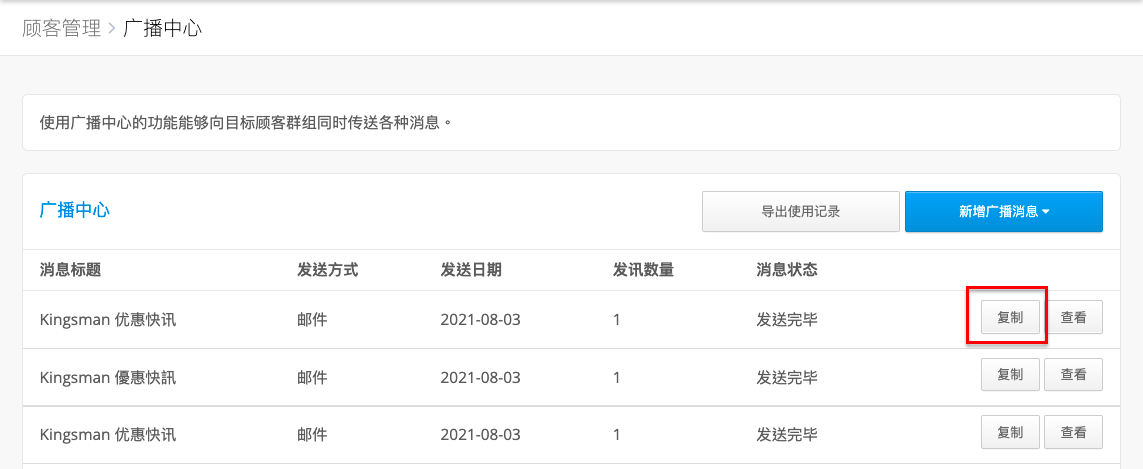This screenshot has width=1143, height=469.
Task: Select the Kingsman 優惠快訊 message title
Action: [108, 377]
